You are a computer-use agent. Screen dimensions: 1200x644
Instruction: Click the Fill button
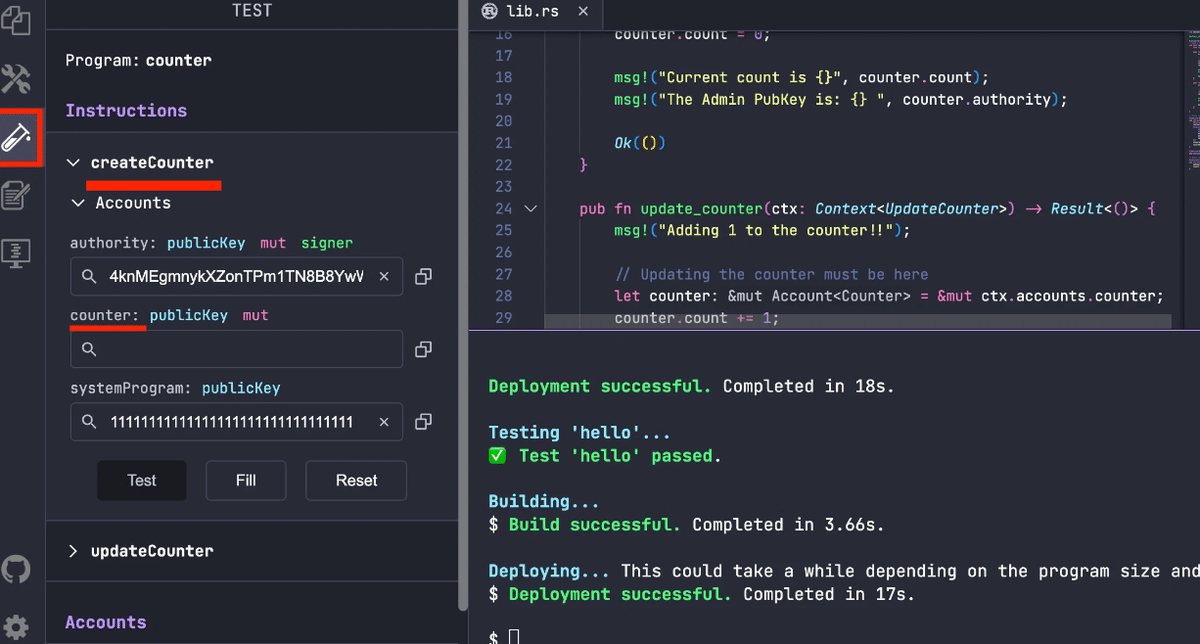246,480
